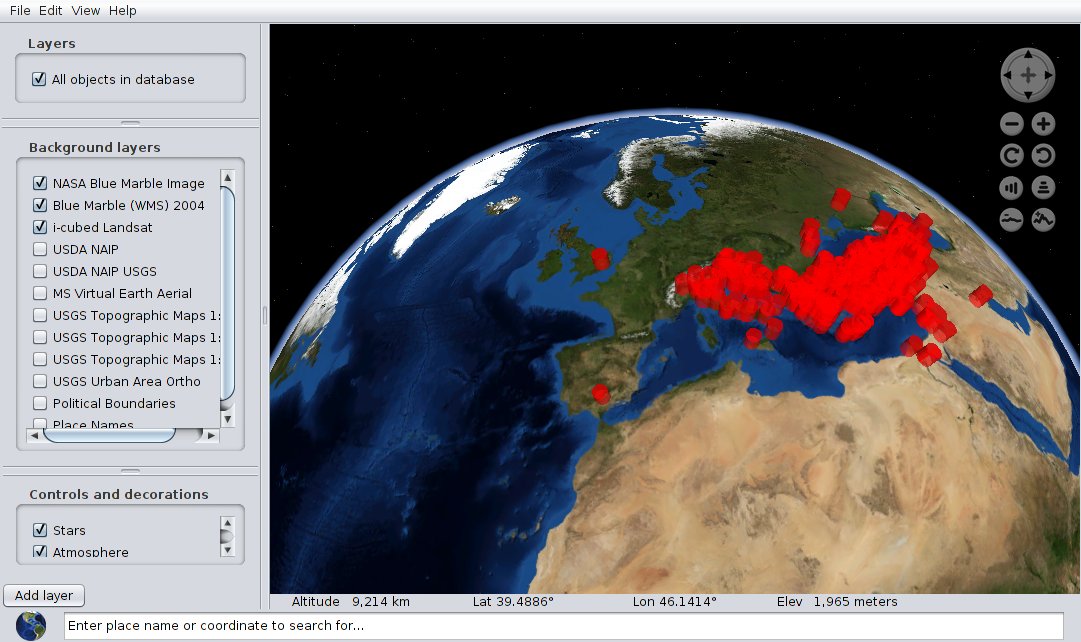
Task: Zoom in with the plus view control
Action: 1043,124
